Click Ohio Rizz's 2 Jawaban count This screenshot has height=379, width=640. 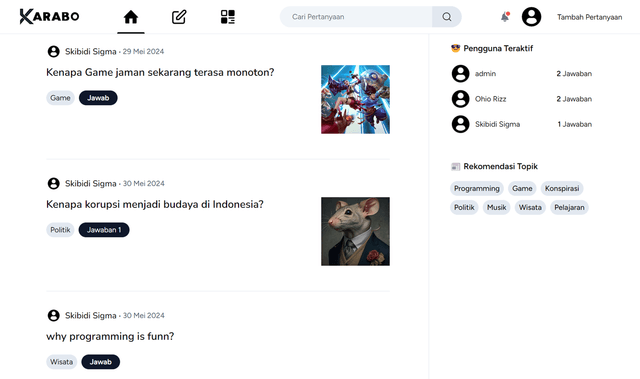574,99
